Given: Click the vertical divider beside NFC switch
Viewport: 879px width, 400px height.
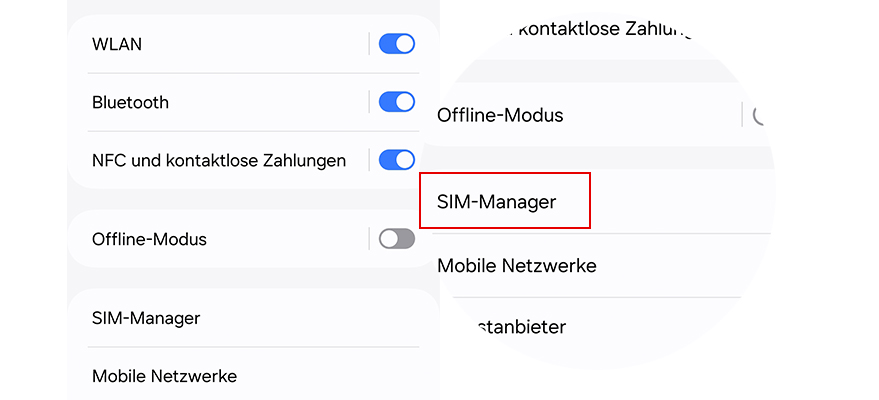Looking at the screenshot, I should click(x=368, y=160).
